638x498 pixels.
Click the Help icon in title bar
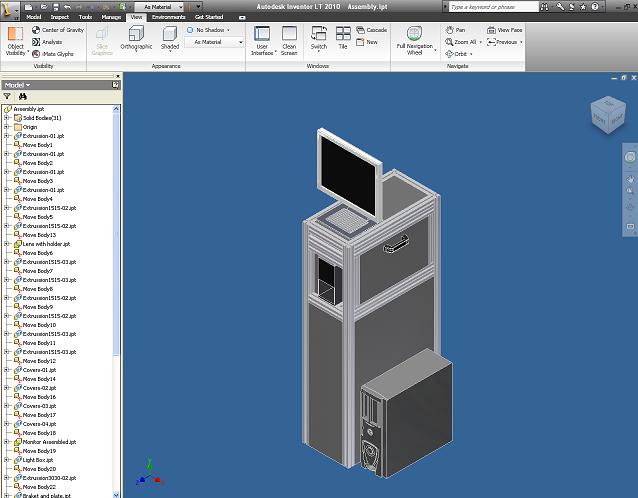pyautogui.click(x=595, y=7)
